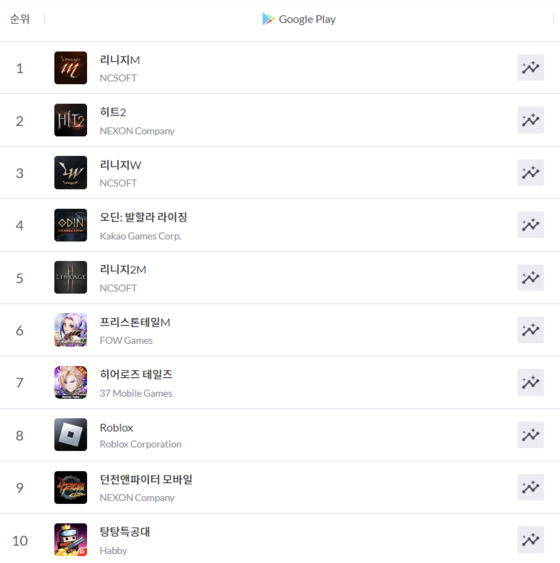Image resolution: width=560 pixels, height=563 pixels.
Task: Click the 순위 rank column header
Action: 20,19
